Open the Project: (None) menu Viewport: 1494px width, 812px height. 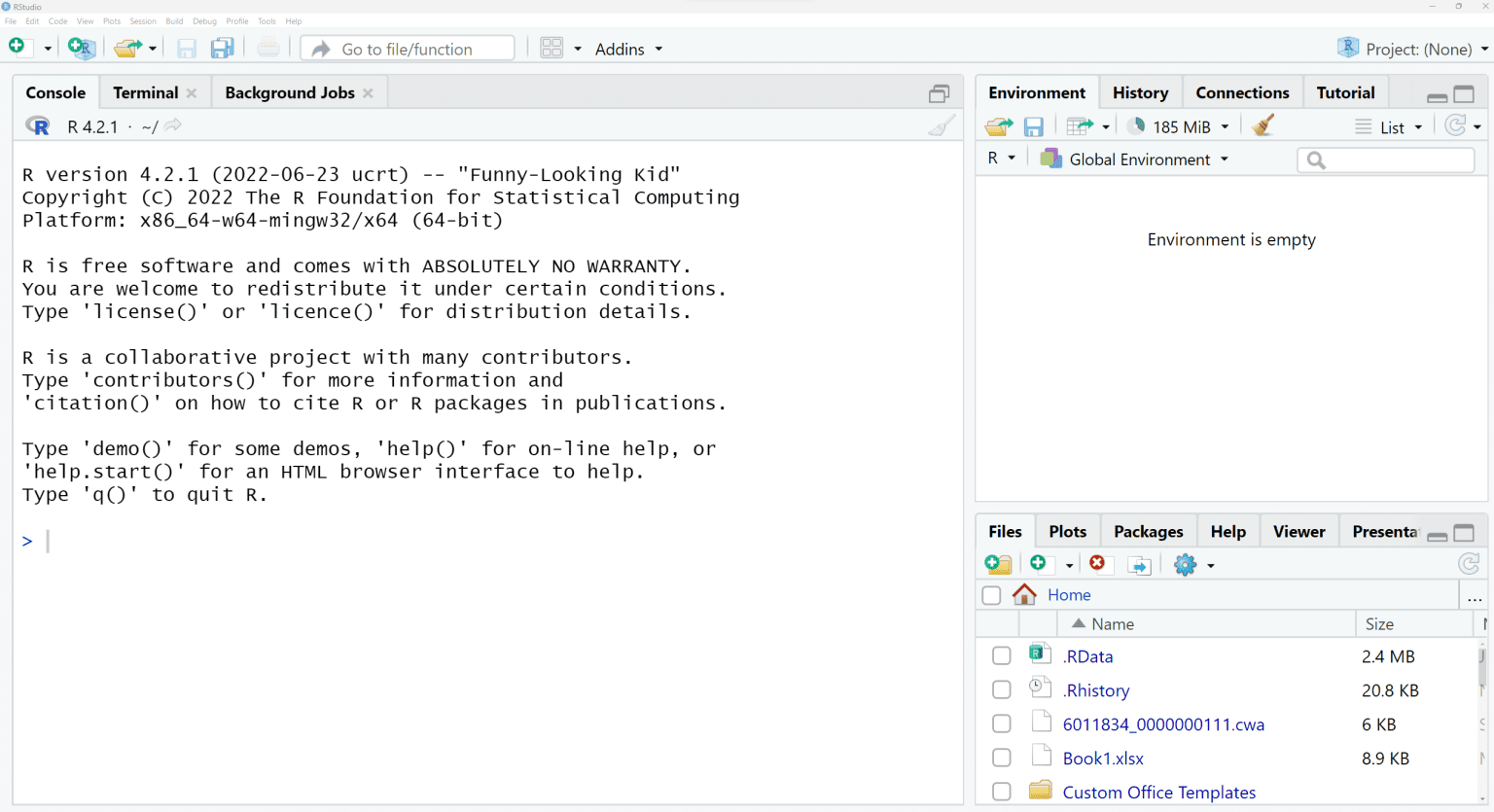click(1417, 49)
